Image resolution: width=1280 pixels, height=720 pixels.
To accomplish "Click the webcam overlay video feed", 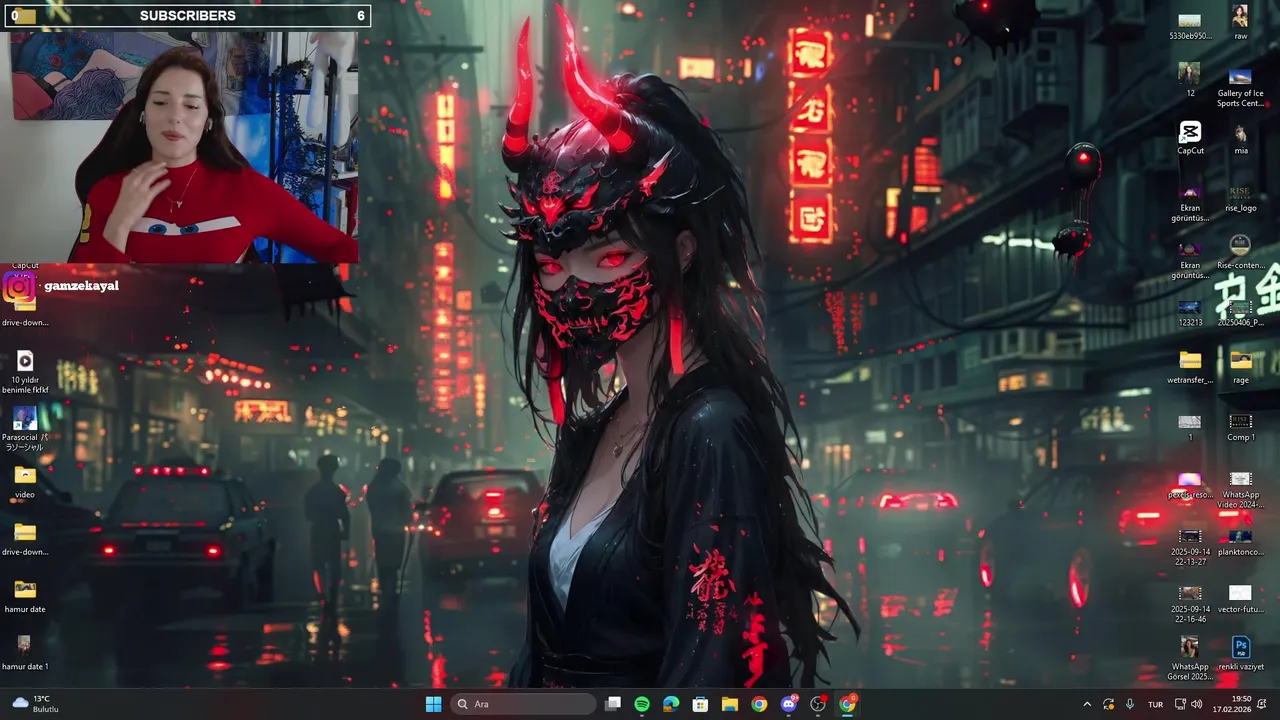I will pos(181,146).
